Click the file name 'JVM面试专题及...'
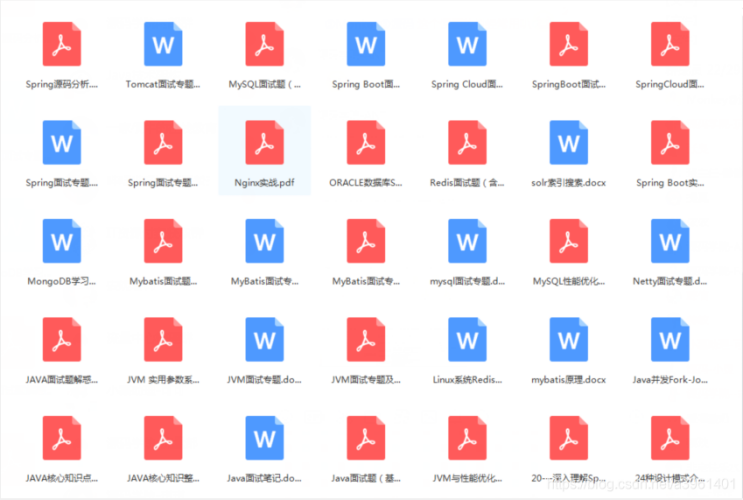Viewport: 743px width, 500px height. point(366,380)
